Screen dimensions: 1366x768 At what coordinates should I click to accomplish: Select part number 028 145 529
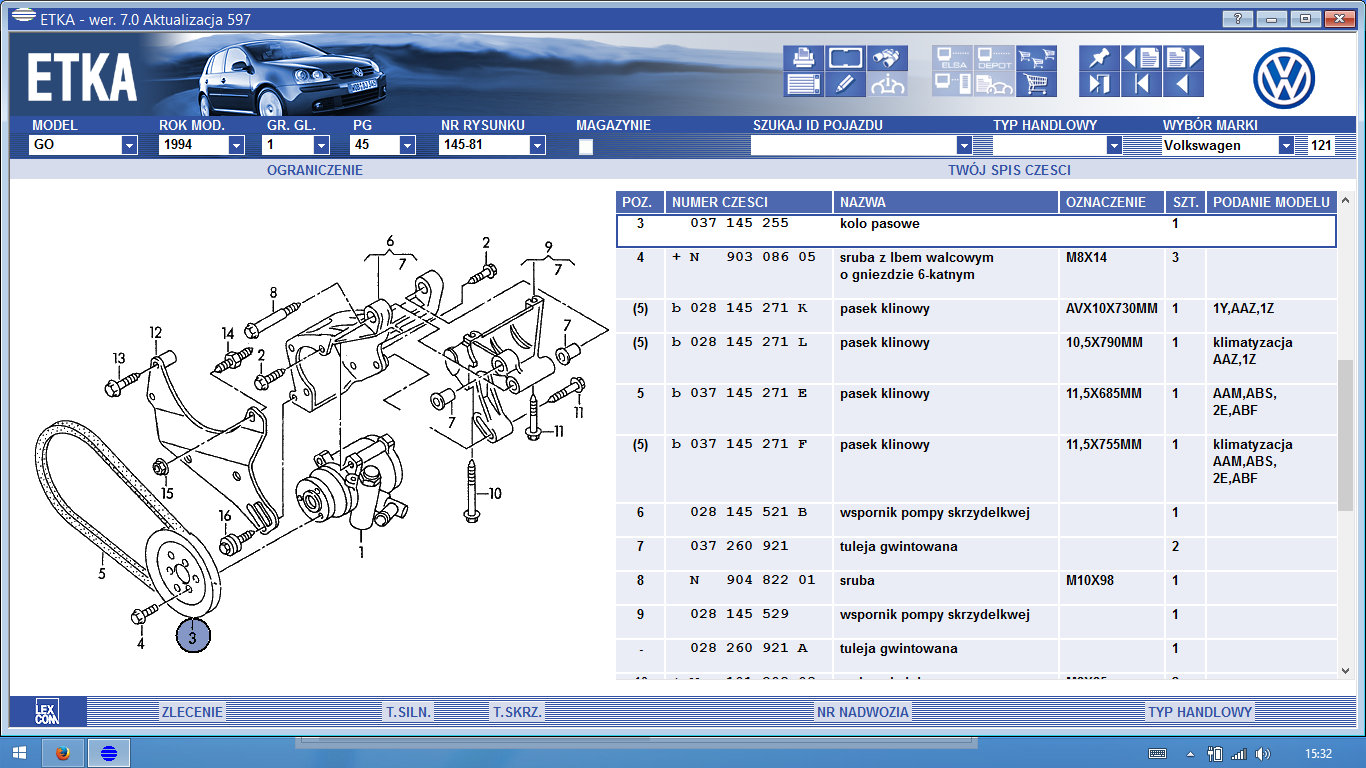[739, 615]
